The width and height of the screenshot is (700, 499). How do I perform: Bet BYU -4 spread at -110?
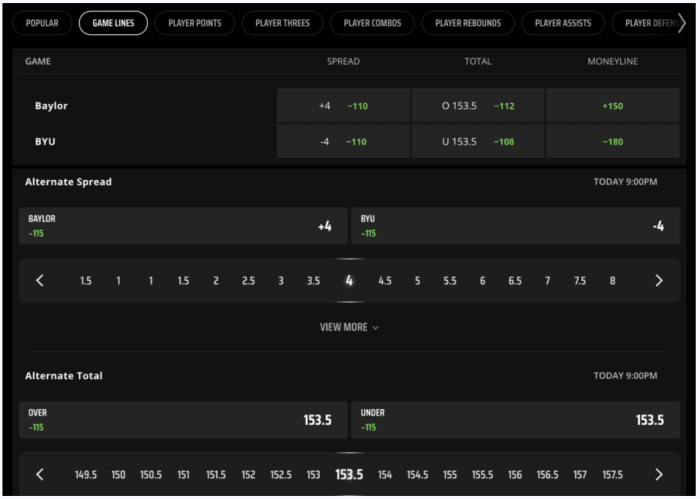343,141
